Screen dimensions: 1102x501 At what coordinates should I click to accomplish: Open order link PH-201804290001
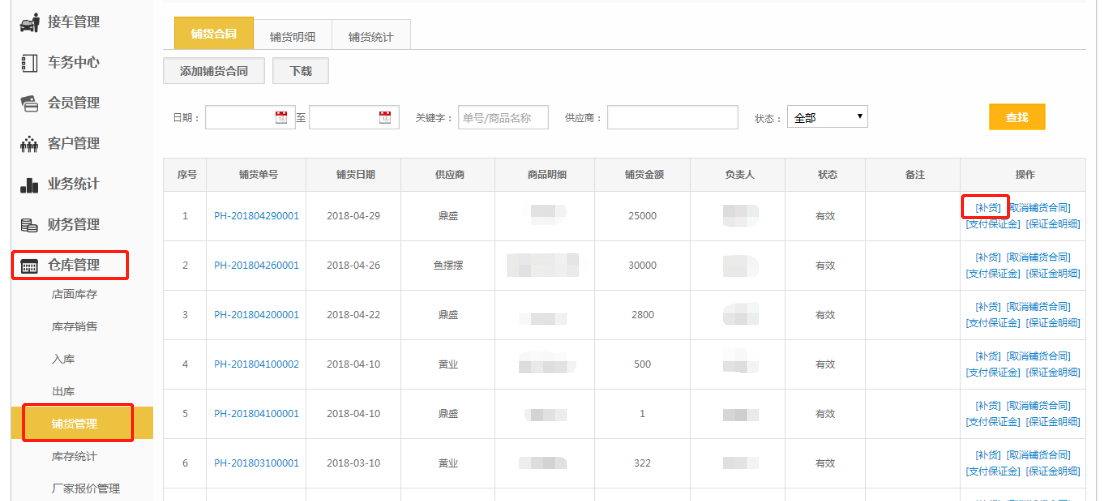pos(256,216)
